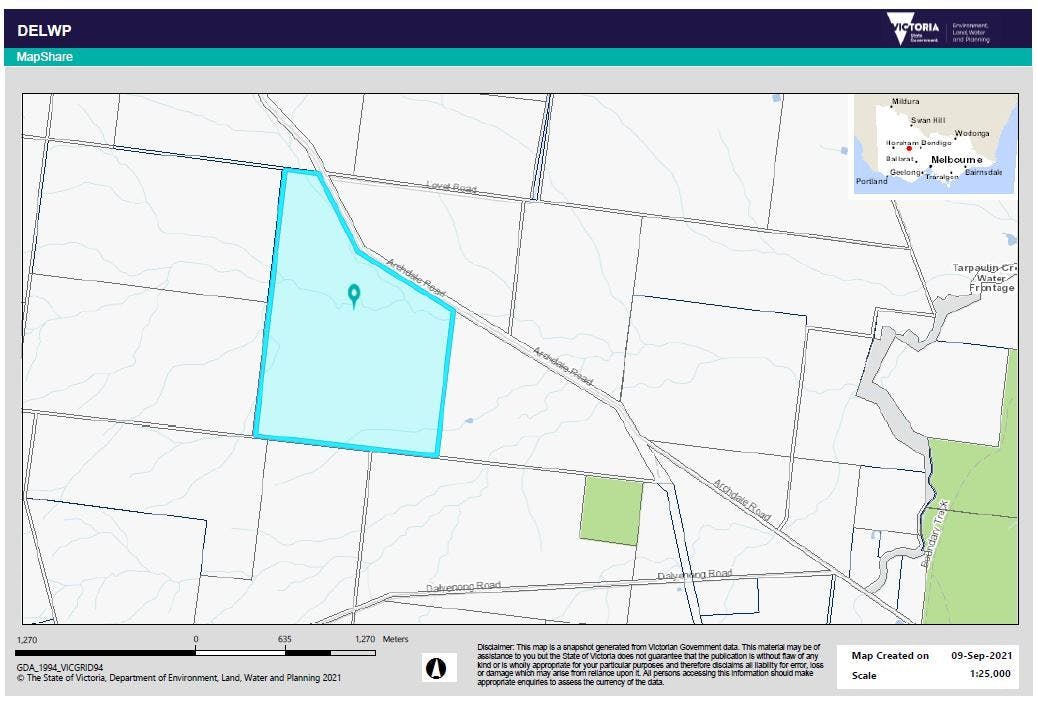
Task: Click the 635 scale bar value
Action: click(x=284, y=639)
